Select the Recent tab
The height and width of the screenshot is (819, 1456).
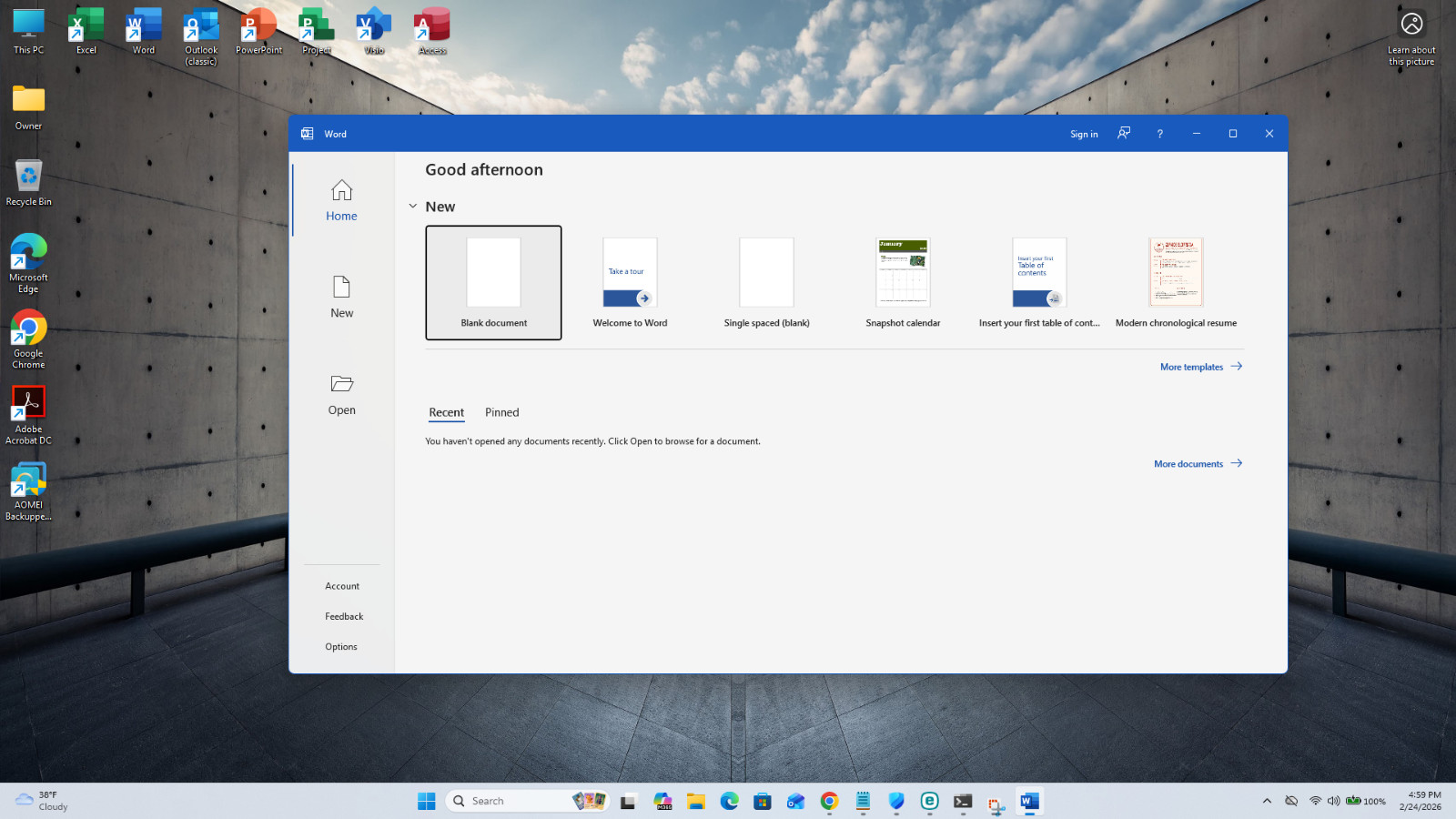click(446, 412)
